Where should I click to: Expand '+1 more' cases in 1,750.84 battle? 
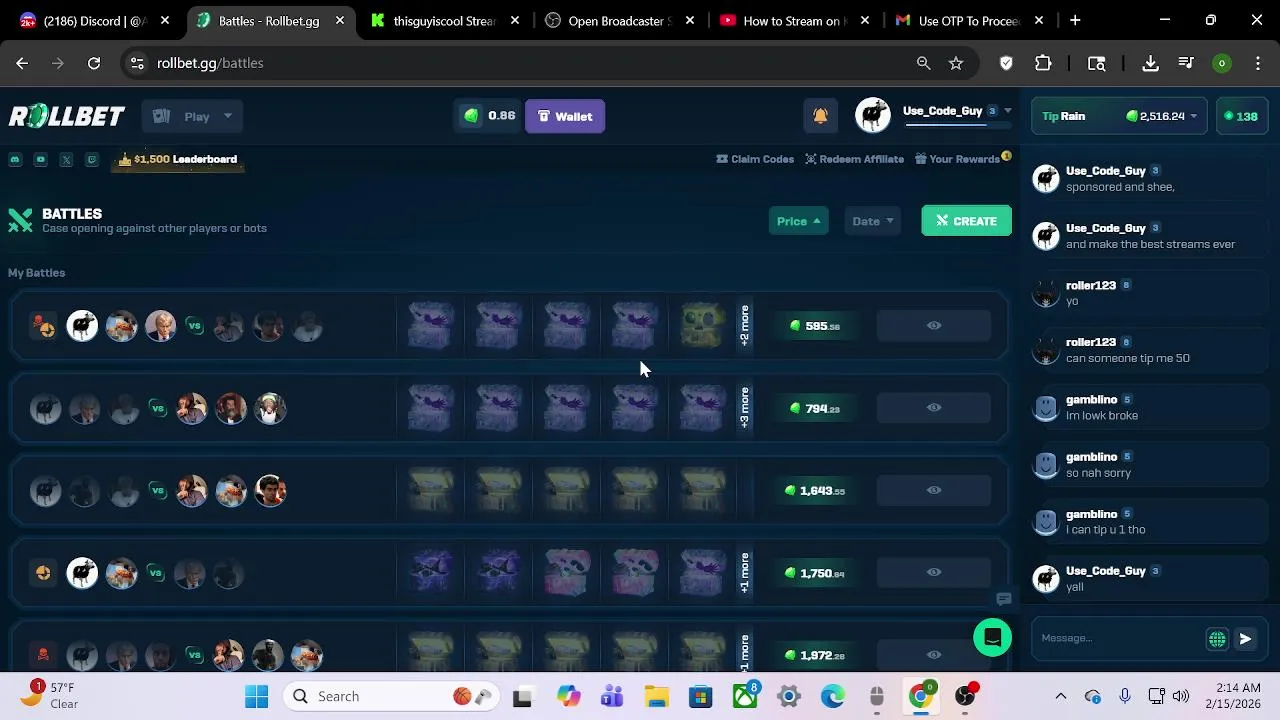[745, 572]
